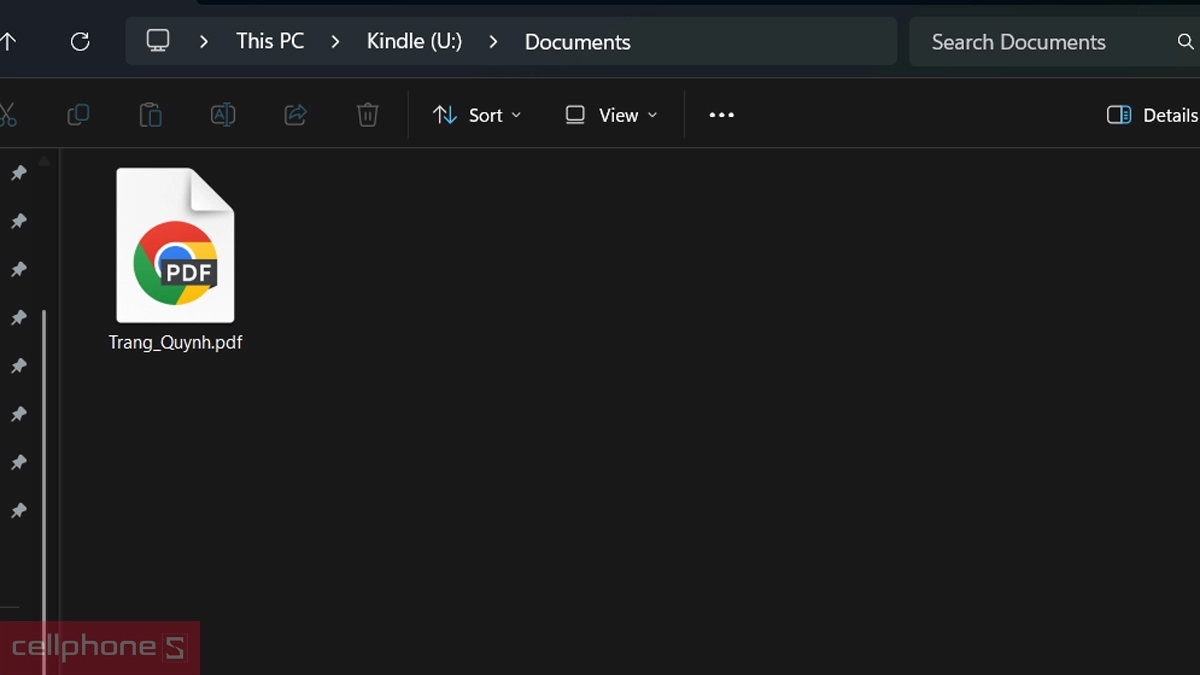1200x675 pixels.
Task: Expand chevron after Kindle (U:)
Action: point(493,42)
